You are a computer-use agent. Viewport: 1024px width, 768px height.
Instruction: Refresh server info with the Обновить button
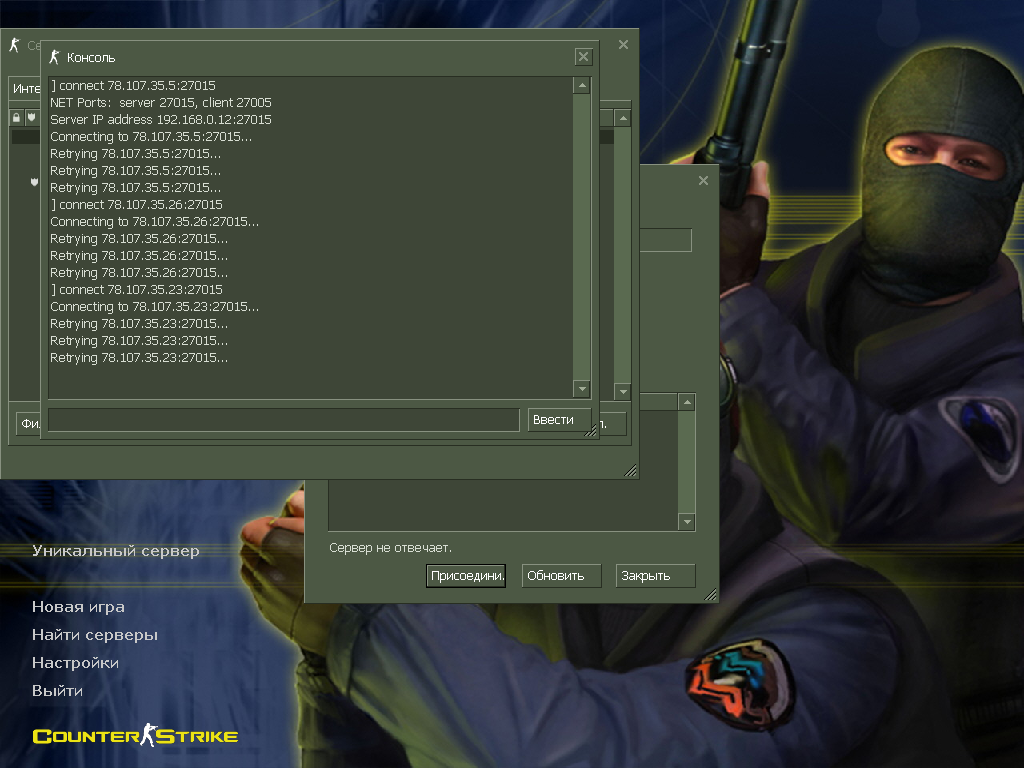point(562,575)
